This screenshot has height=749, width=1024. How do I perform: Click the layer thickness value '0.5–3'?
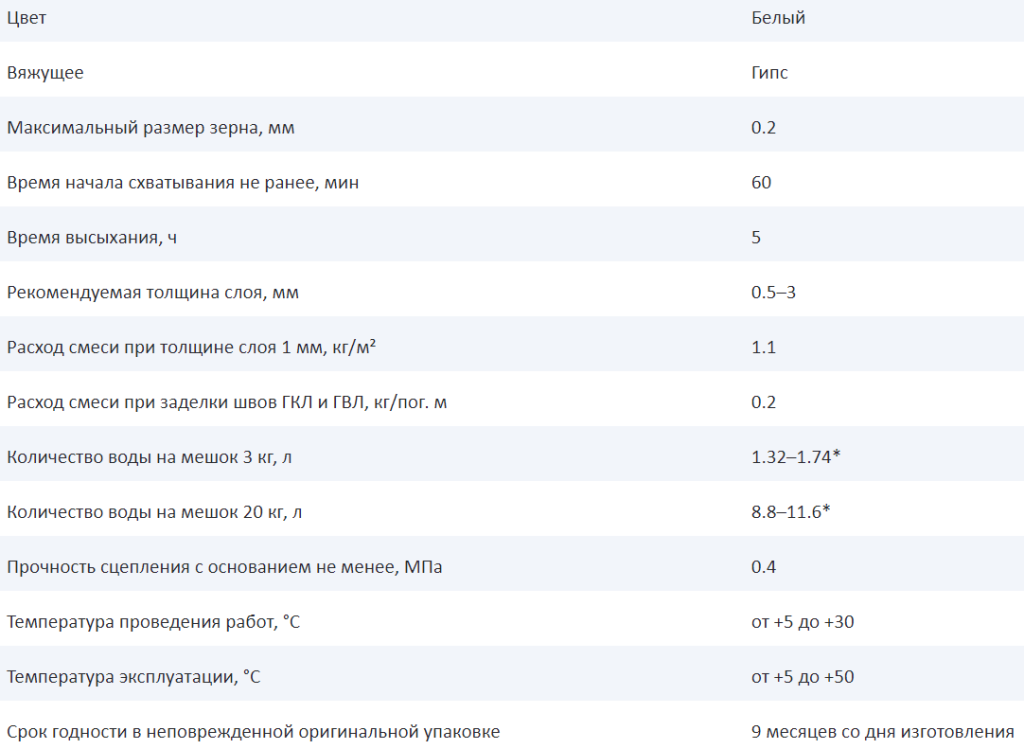point(773,293)
